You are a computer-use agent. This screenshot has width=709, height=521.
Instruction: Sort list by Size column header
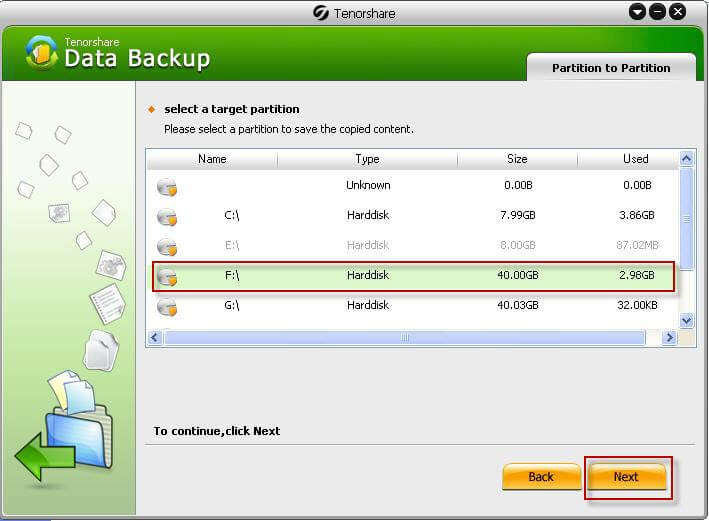[516, 159]
